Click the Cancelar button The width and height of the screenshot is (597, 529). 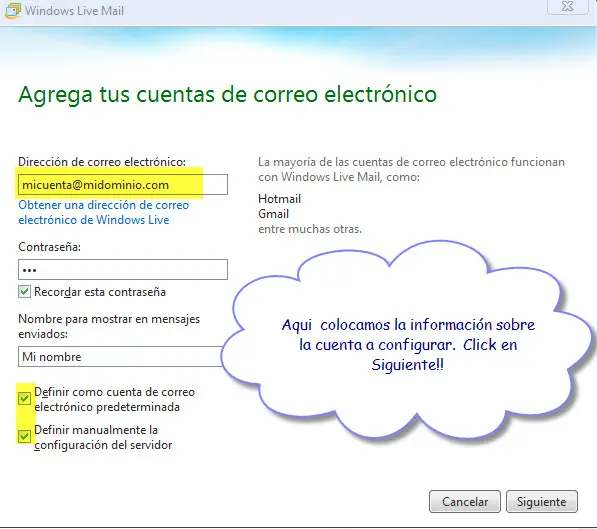(x=465, y=502)
